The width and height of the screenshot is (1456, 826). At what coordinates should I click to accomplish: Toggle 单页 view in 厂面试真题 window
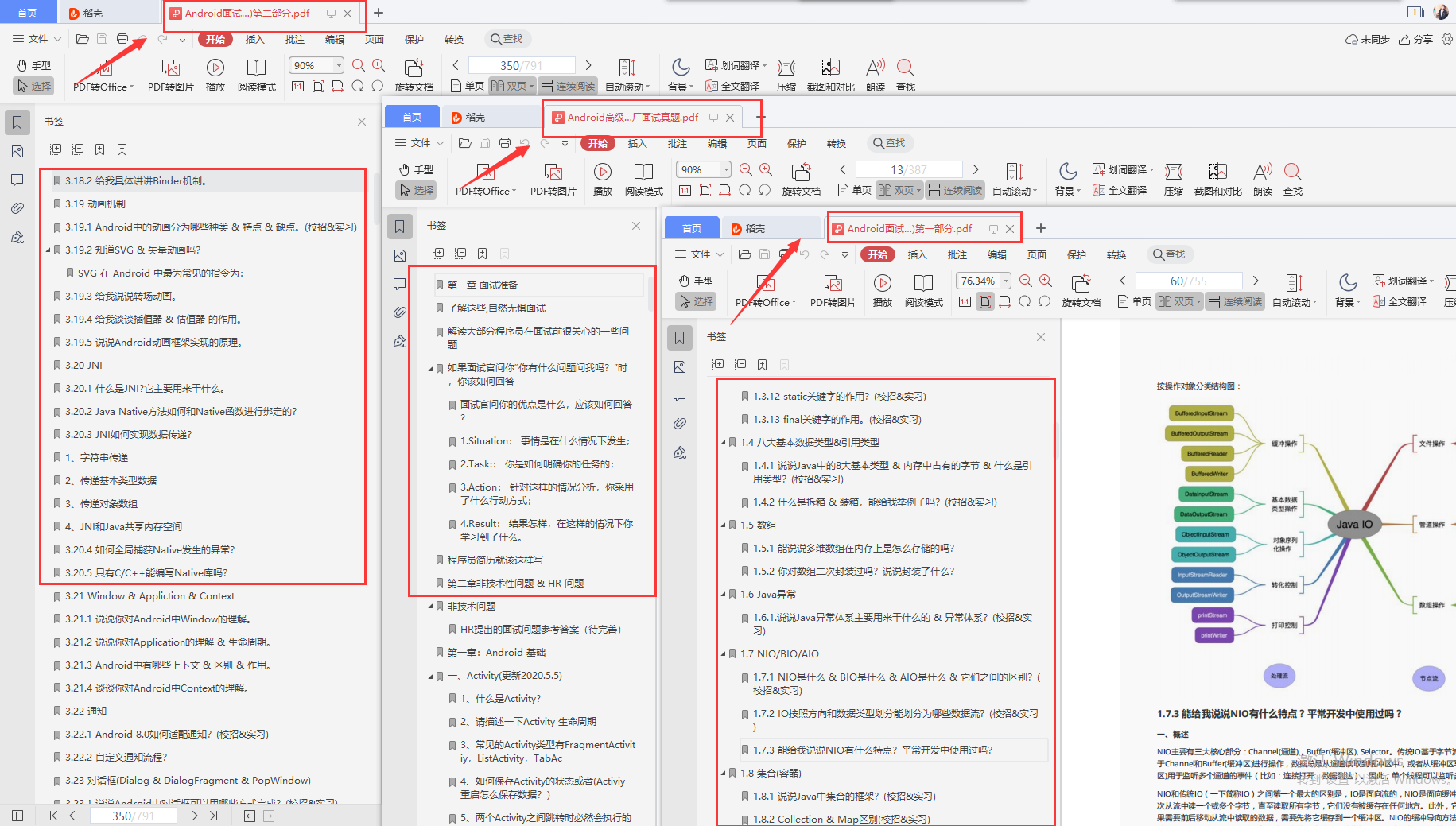click(855, 190)
